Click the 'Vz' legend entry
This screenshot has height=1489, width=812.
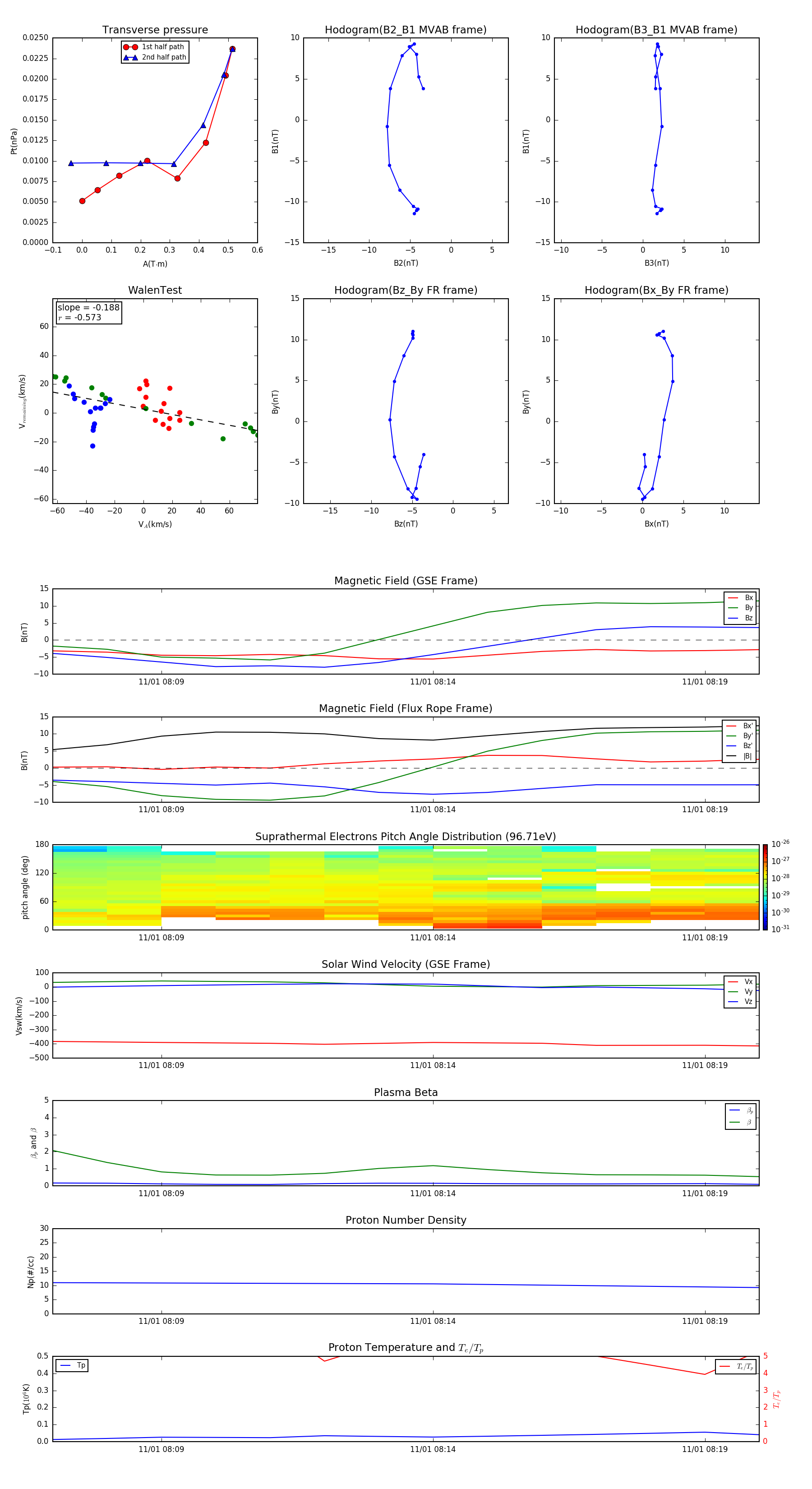click(740, 1002)
